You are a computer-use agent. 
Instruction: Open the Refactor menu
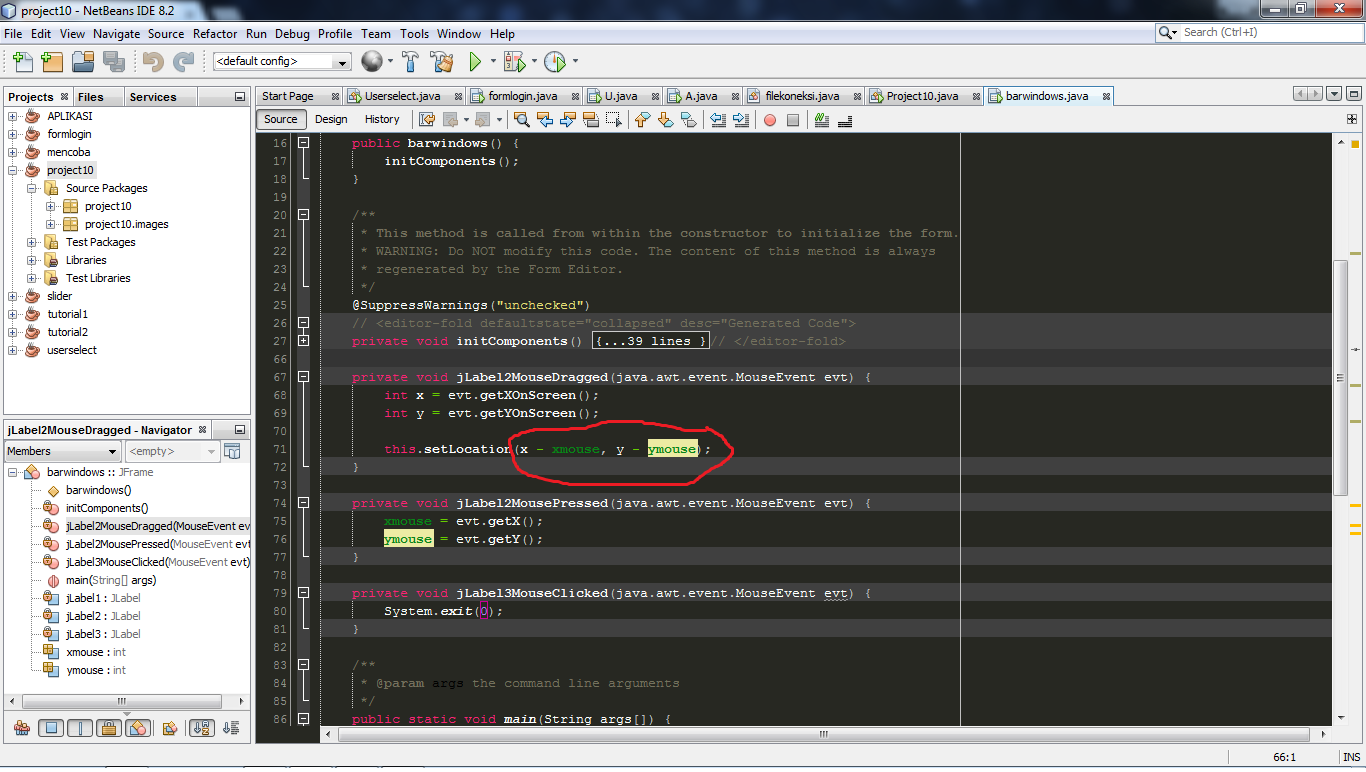(x=215, y=33)
